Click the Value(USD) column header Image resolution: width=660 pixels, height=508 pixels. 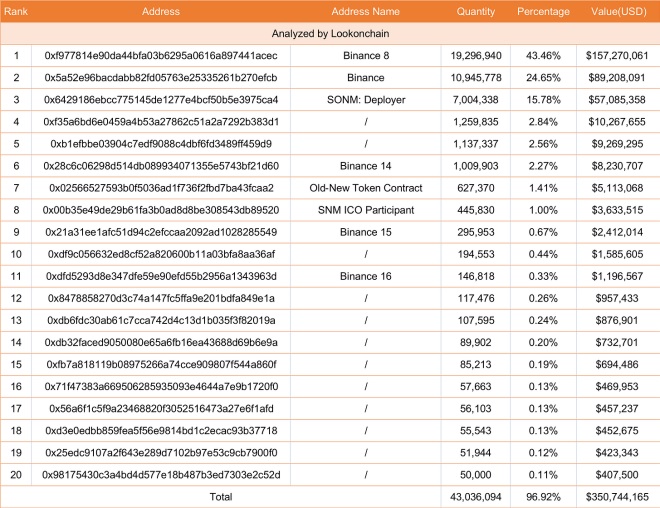(x=617, y=12)
